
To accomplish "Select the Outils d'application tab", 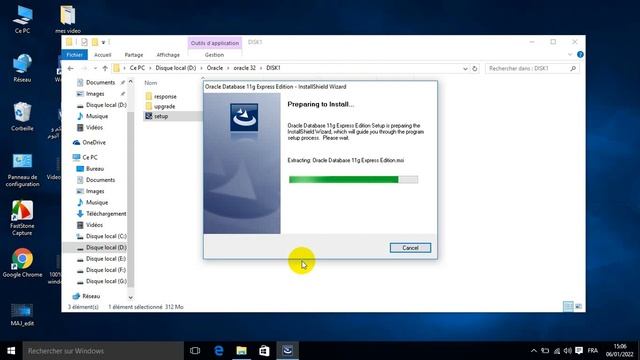I will (x=215, y=43).
